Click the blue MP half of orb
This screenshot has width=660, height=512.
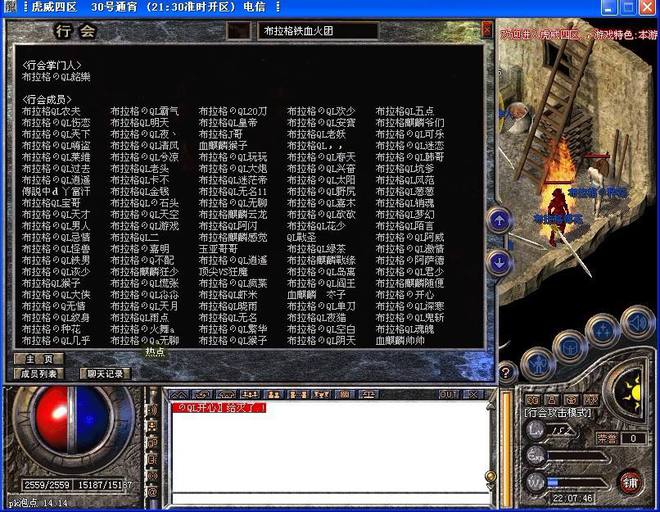coord(93,420)
